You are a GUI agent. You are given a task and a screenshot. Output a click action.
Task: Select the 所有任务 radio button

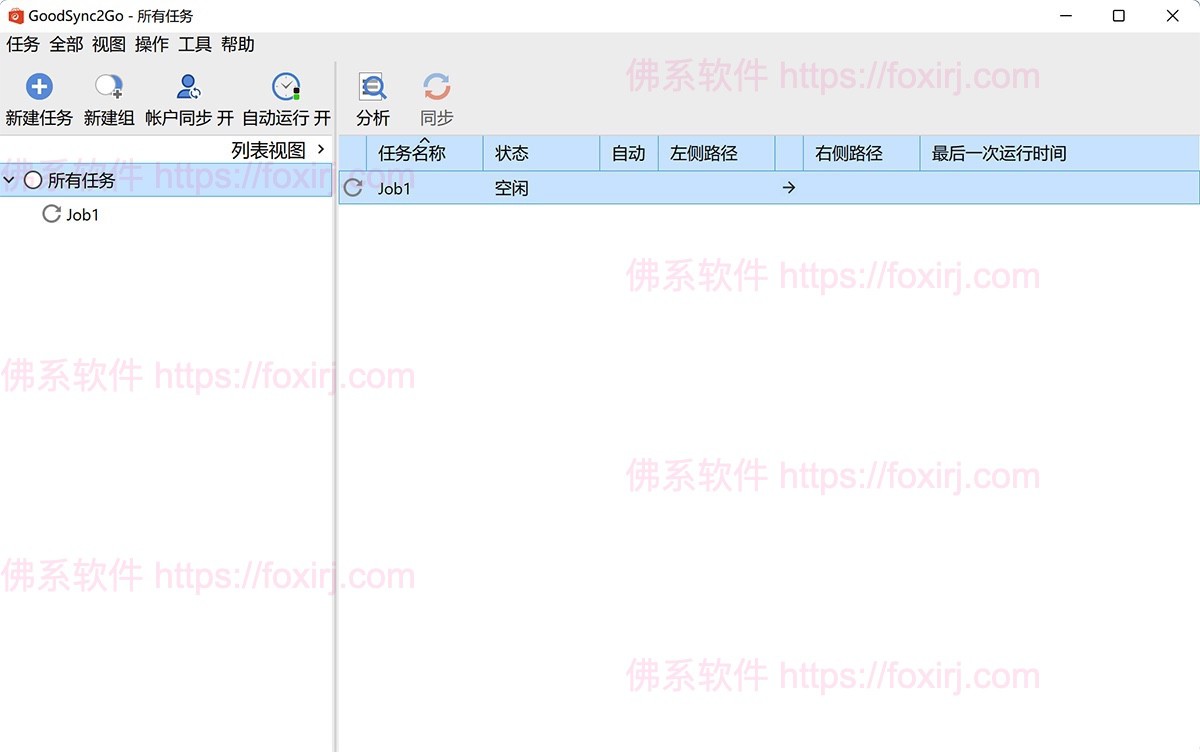[33, 180]
